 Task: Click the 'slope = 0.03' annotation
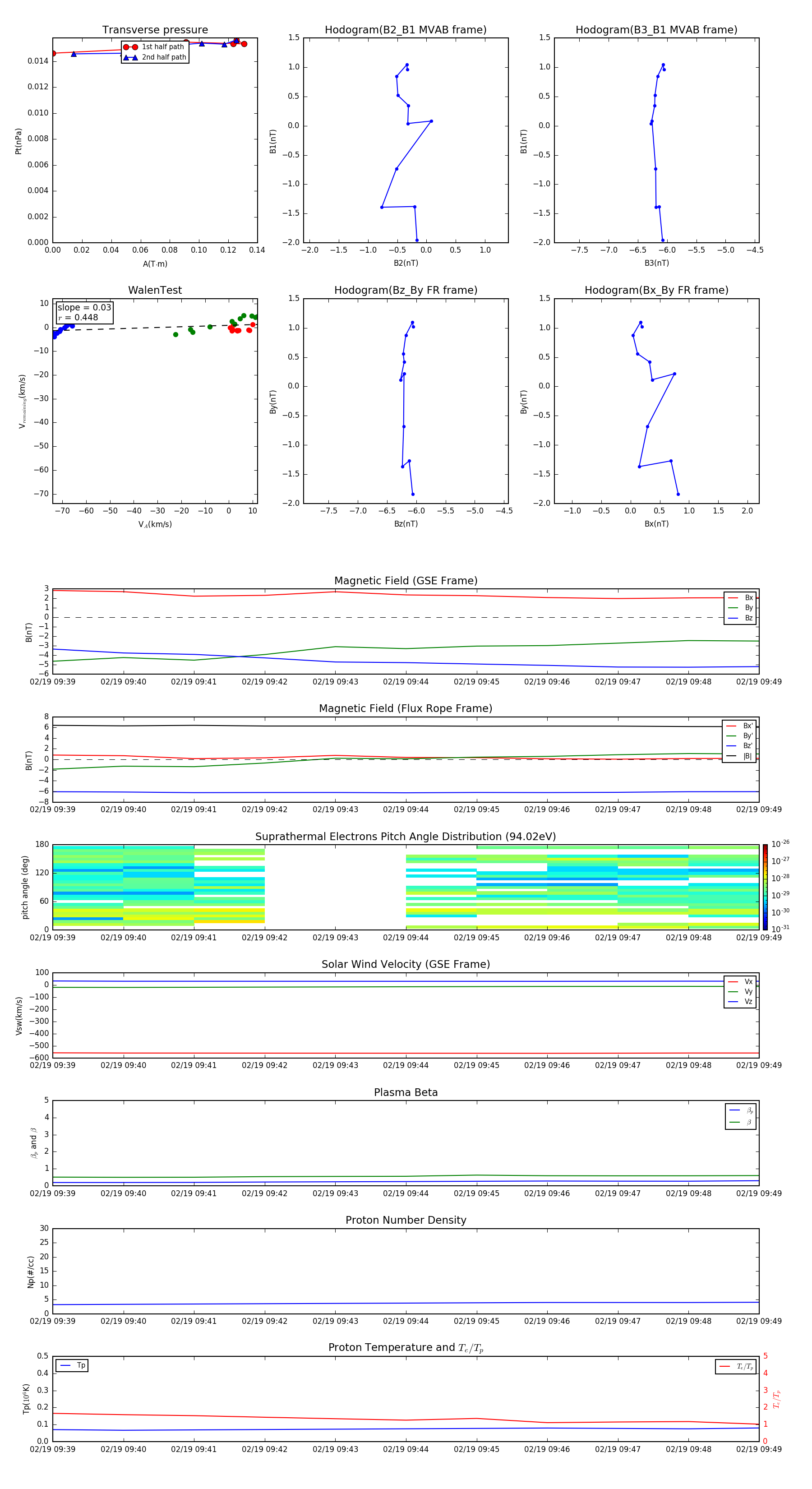click(x=84, y=308)
